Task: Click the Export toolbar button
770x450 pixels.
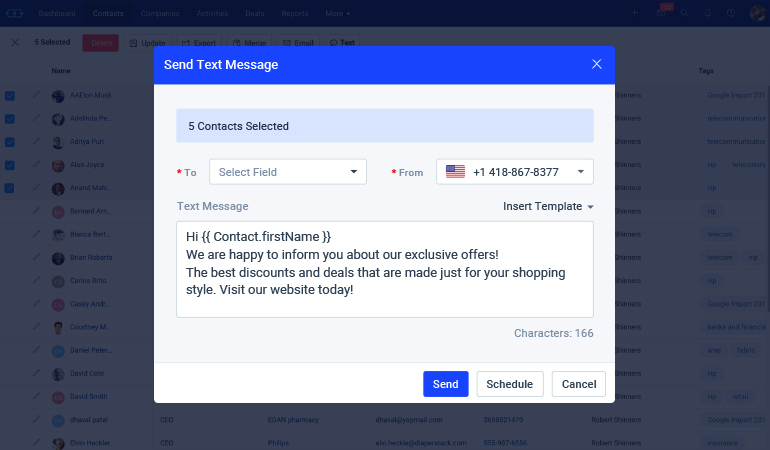Action: tap(199, 43)
